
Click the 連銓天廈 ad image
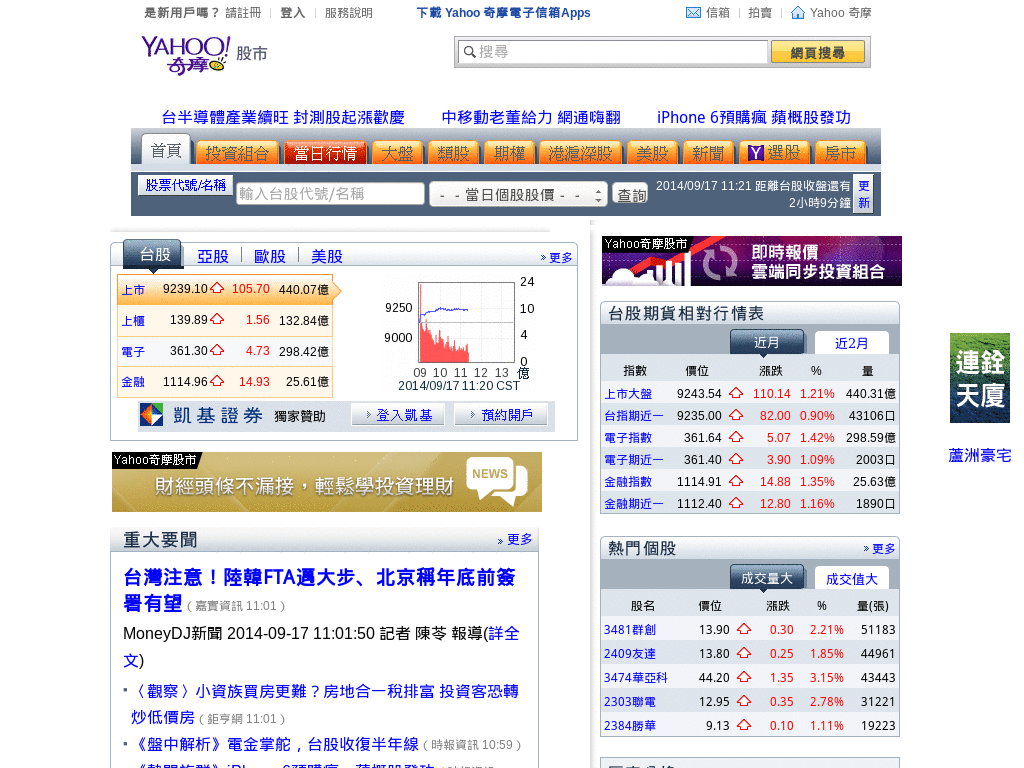pos(980,377)
